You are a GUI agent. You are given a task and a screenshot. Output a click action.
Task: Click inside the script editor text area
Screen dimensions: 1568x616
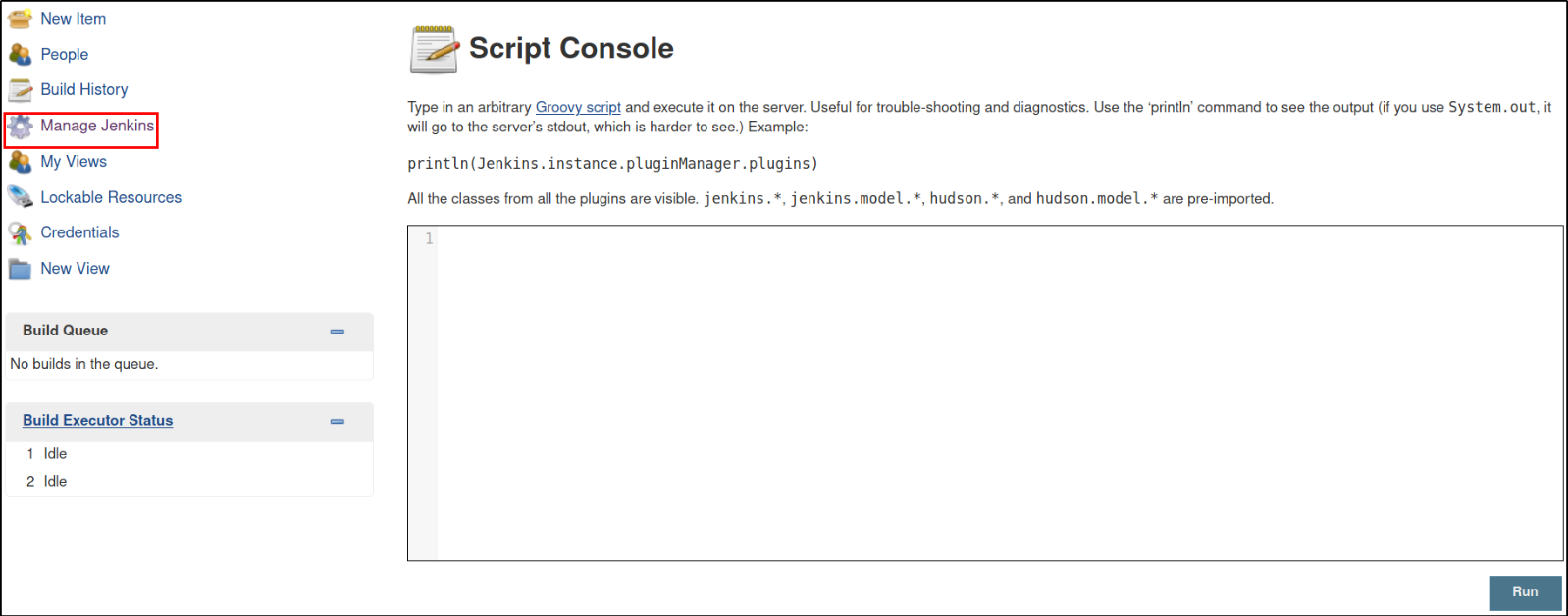coord(999,393)
